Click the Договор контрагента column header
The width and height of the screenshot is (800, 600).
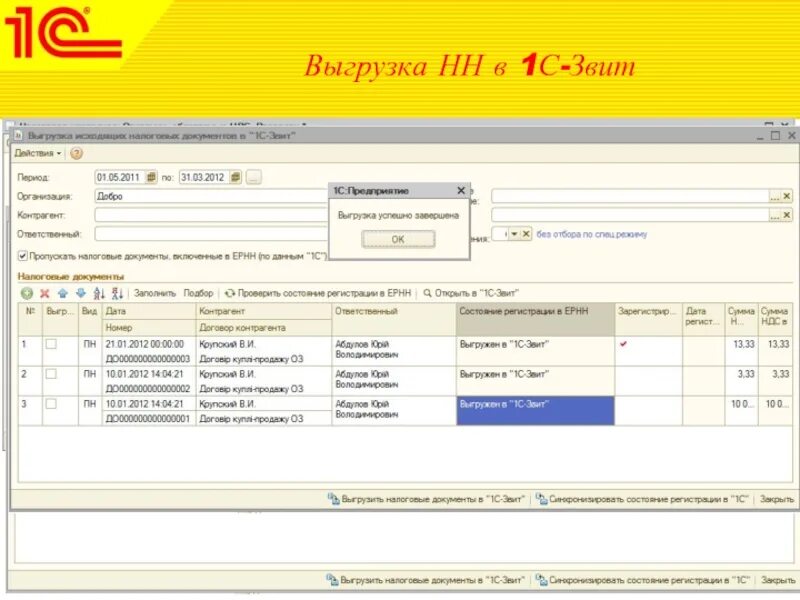point(264,328)
